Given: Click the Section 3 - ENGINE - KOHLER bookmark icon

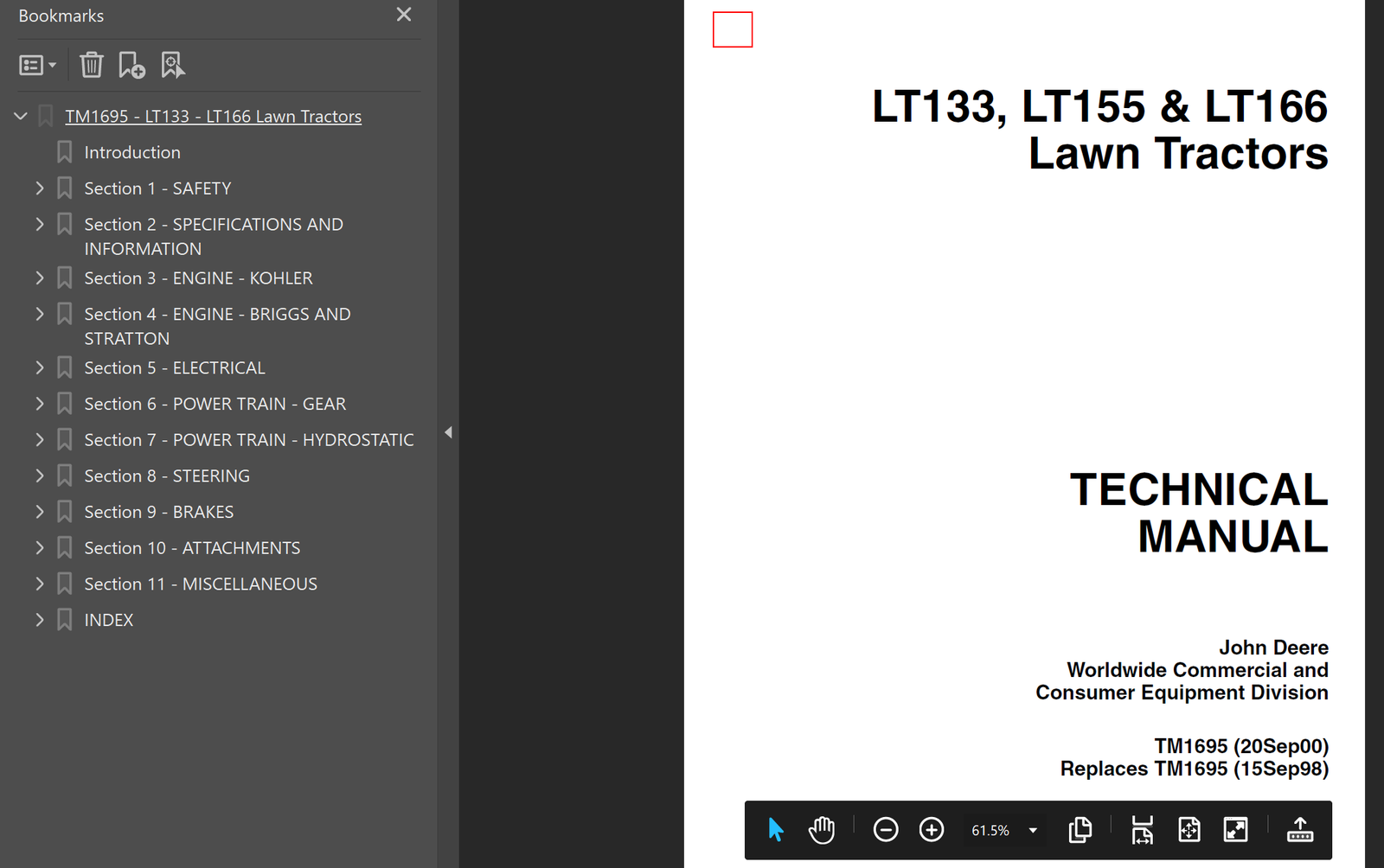Looking at the screenshot, I should (x=64, y=278).
